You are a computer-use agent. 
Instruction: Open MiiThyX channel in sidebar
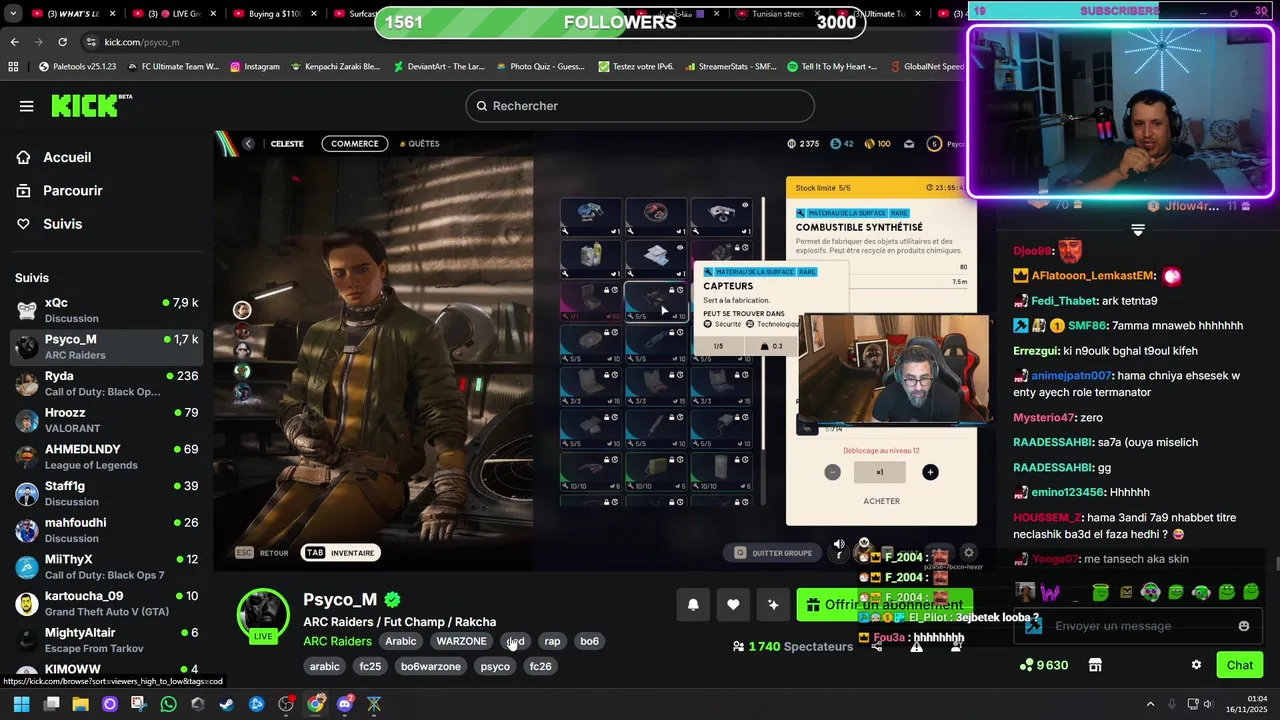point(106,567)
